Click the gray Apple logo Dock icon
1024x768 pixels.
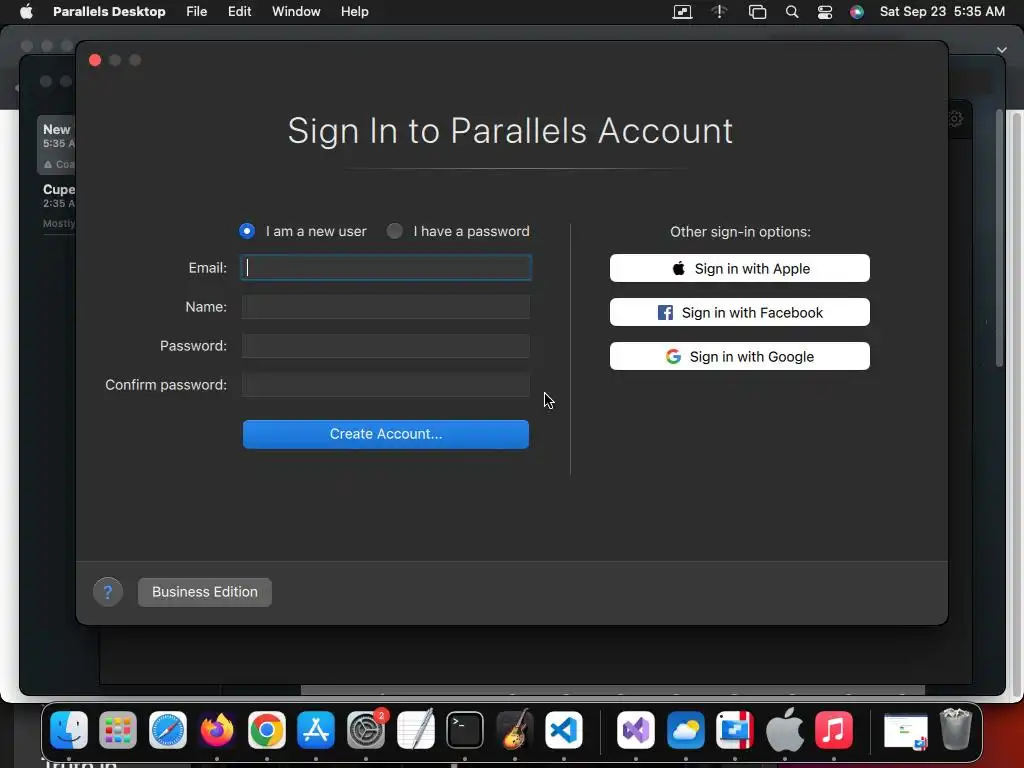[784, 729]
